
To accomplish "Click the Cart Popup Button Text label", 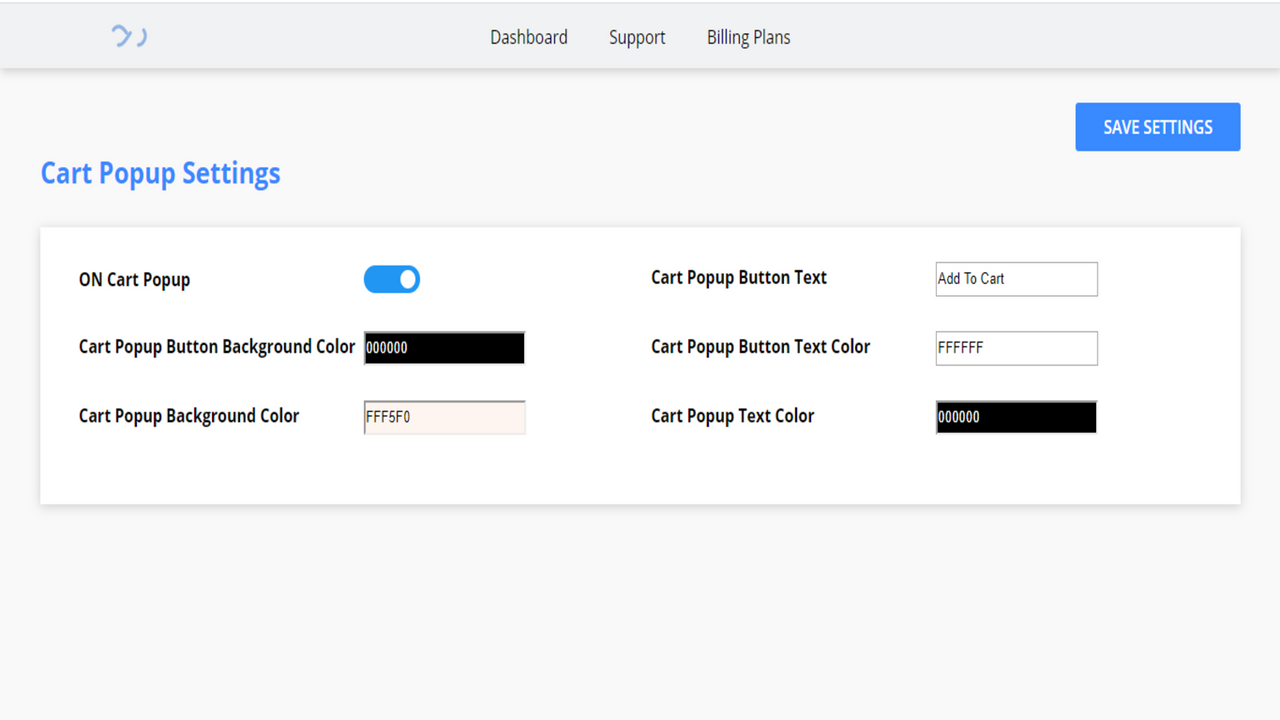I will click(x=739, y=278).
